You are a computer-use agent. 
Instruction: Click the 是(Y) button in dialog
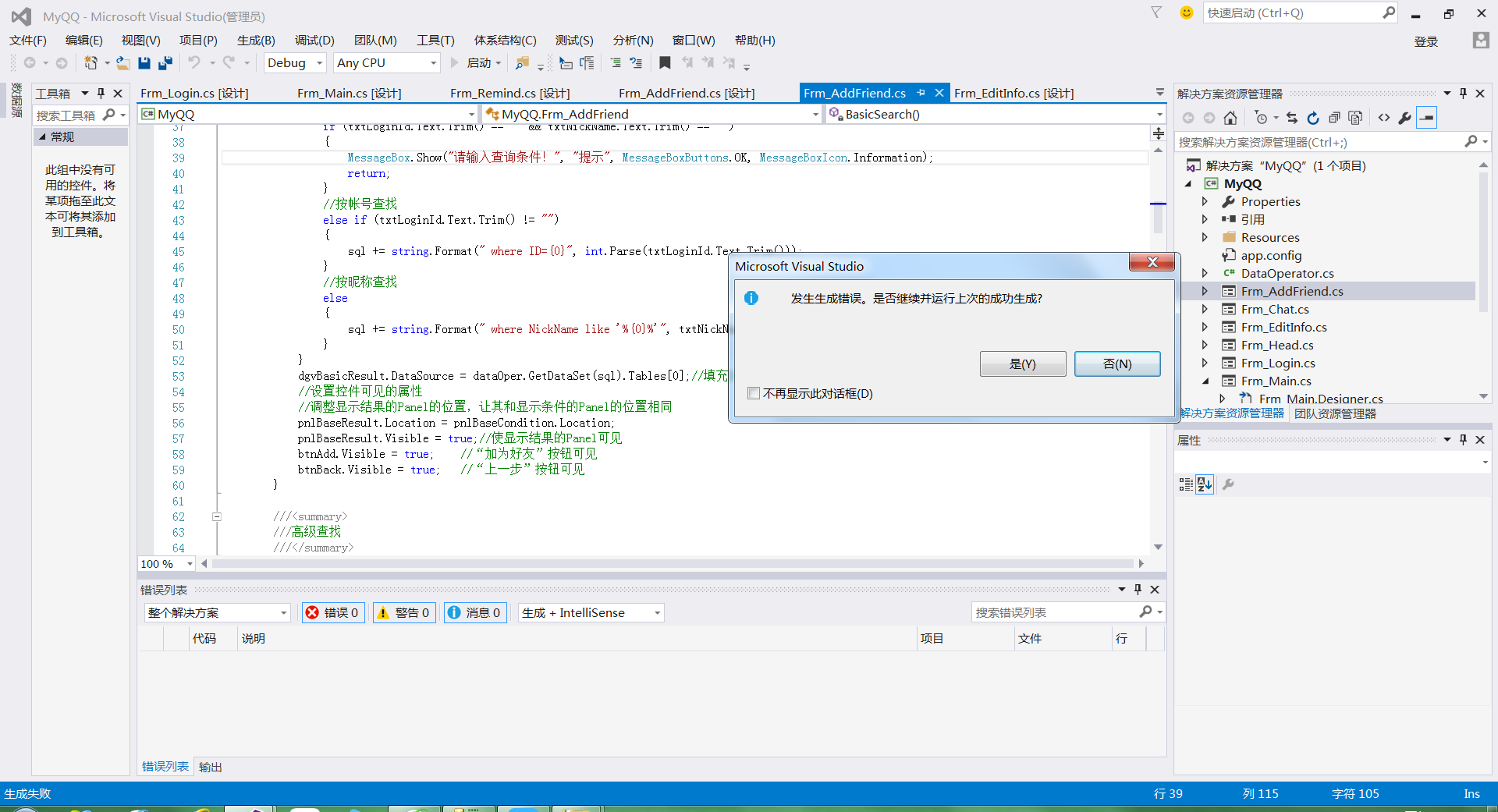coord(1023,363)
